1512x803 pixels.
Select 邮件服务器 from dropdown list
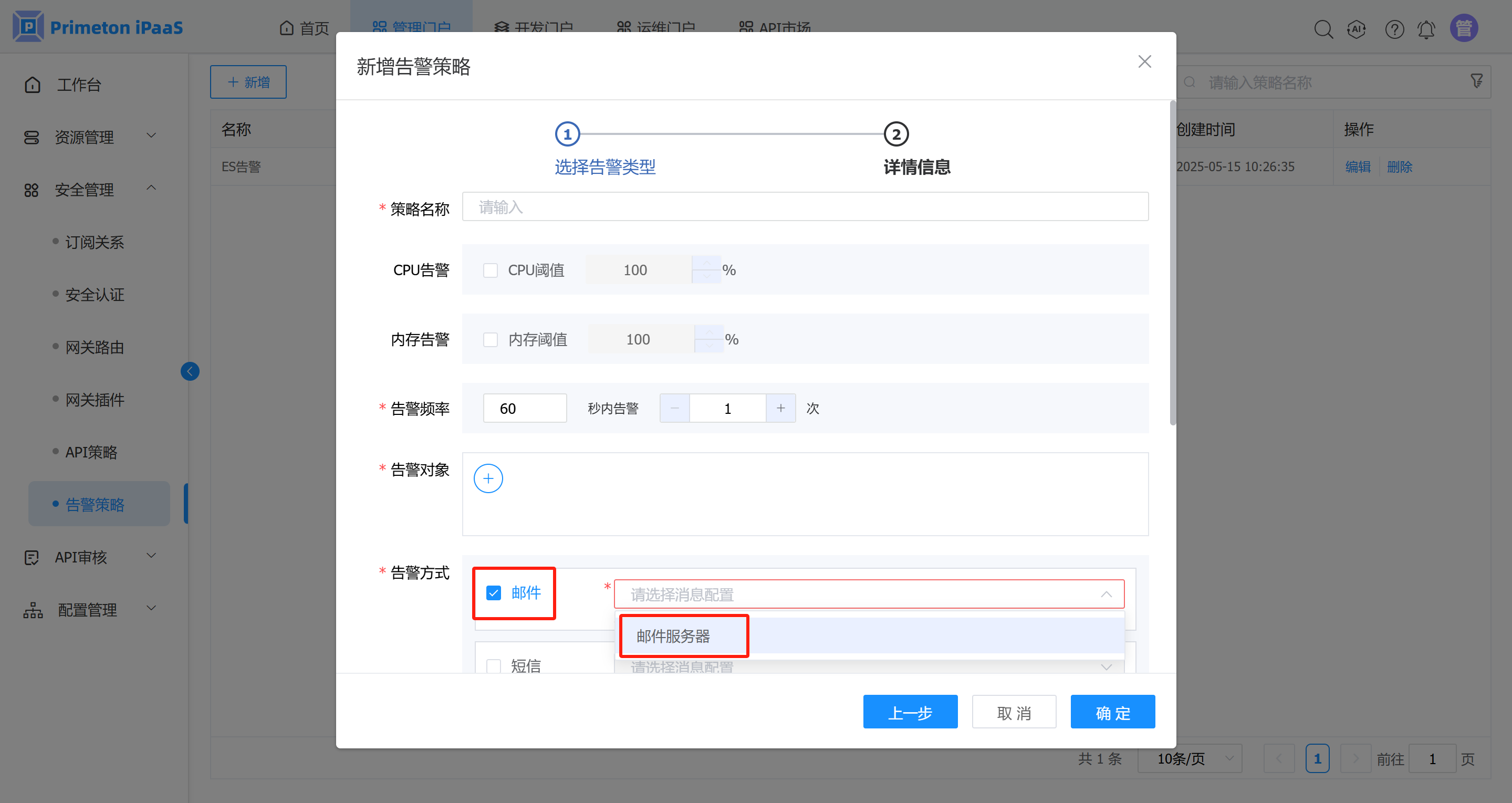point(673,635)
